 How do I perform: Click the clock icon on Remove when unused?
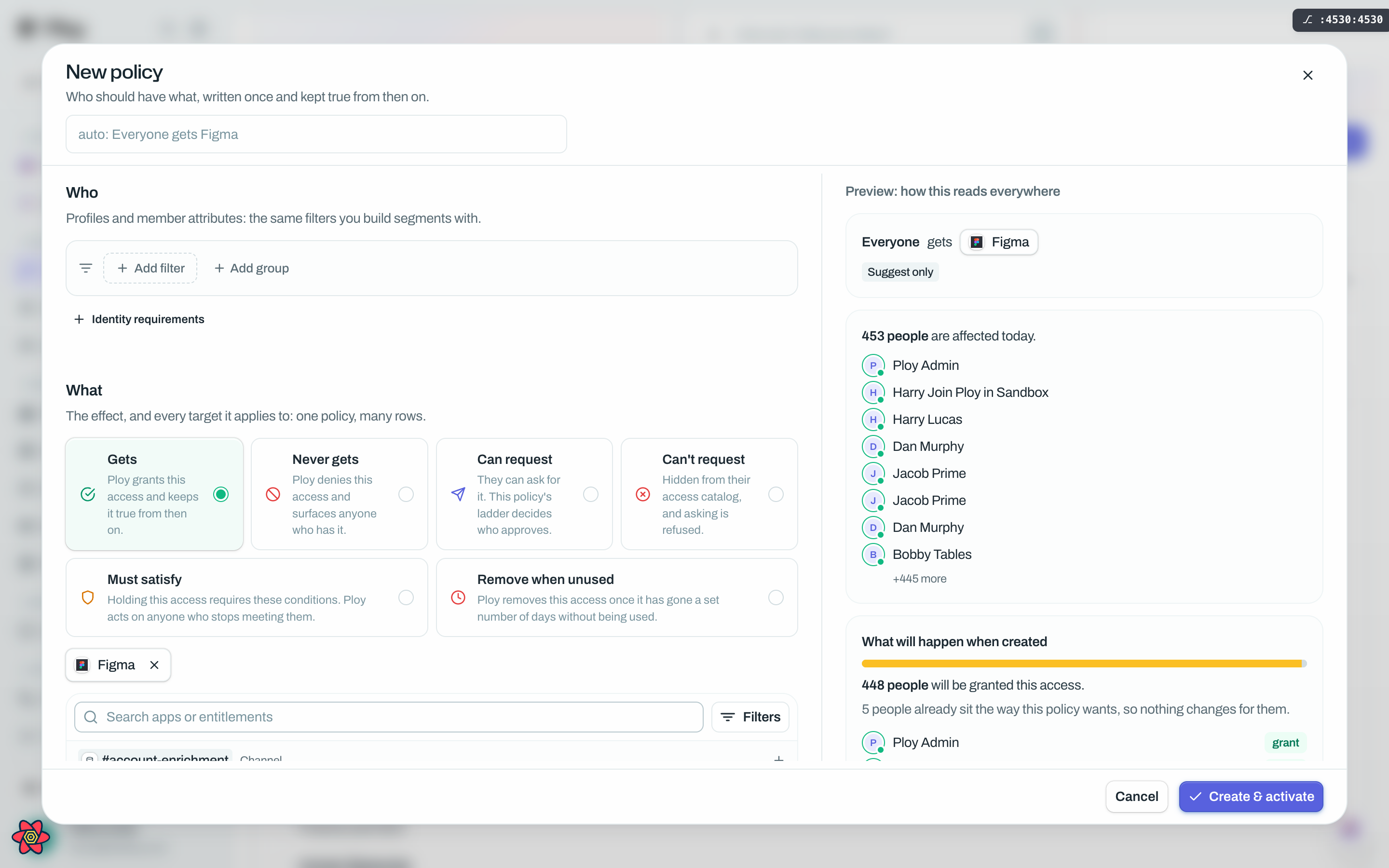point(458,597)
